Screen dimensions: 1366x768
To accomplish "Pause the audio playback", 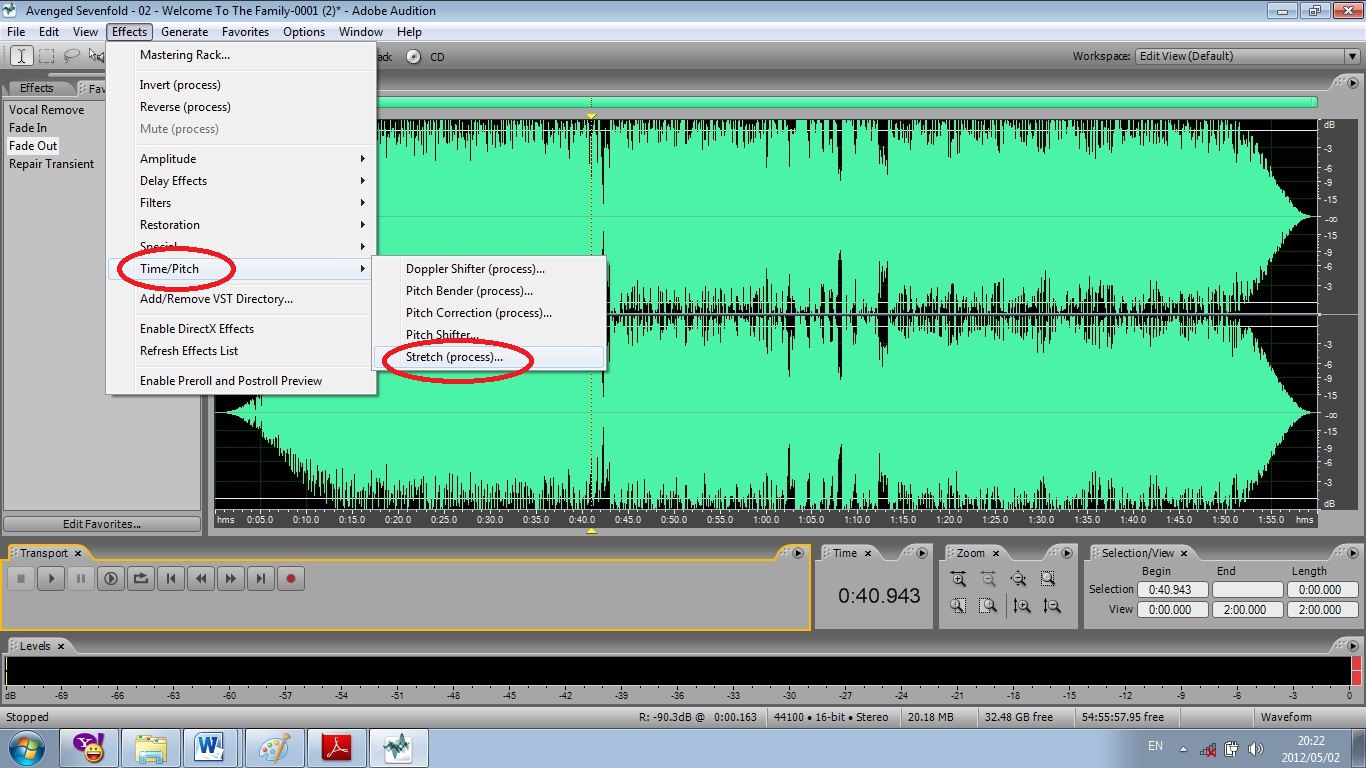I will 81,578.
